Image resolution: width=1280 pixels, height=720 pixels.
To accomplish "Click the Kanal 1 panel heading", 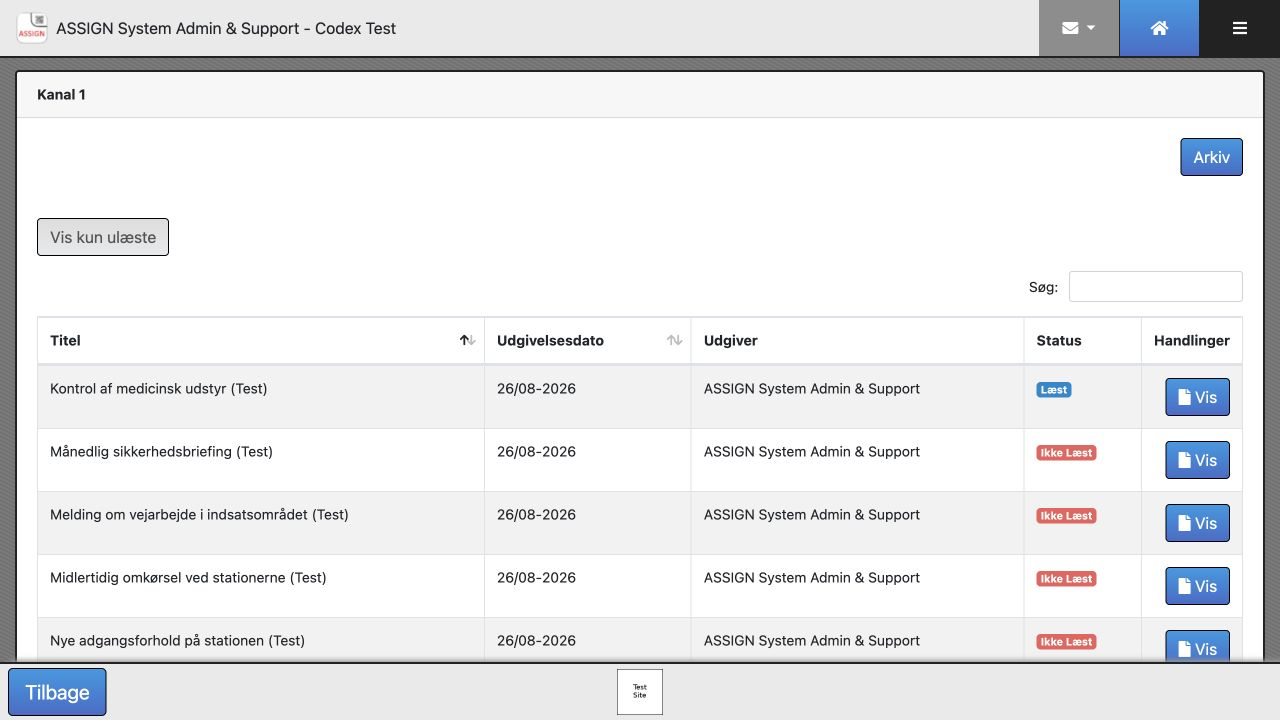I will click(x=61, y=95).
